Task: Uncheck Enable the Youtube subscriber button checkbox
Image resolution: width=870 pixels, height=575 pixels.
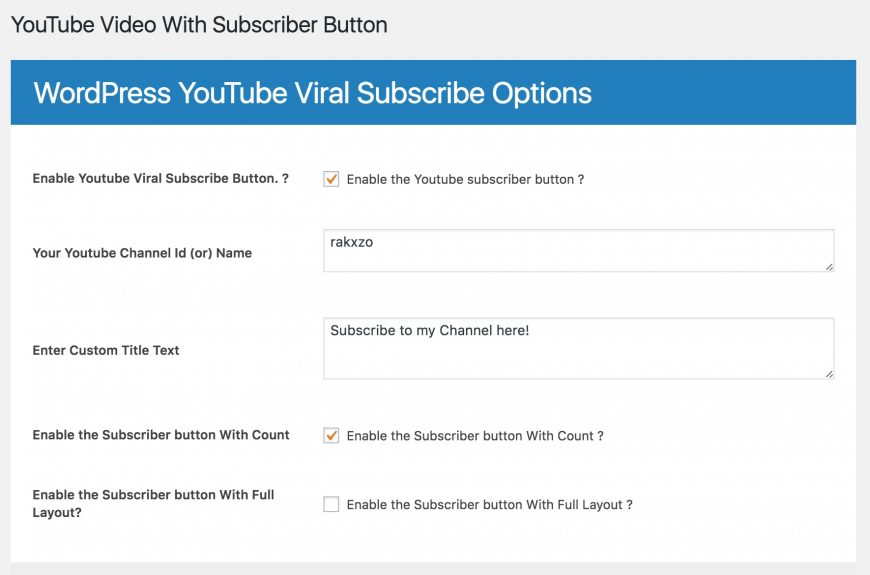Action: point(331,179)
